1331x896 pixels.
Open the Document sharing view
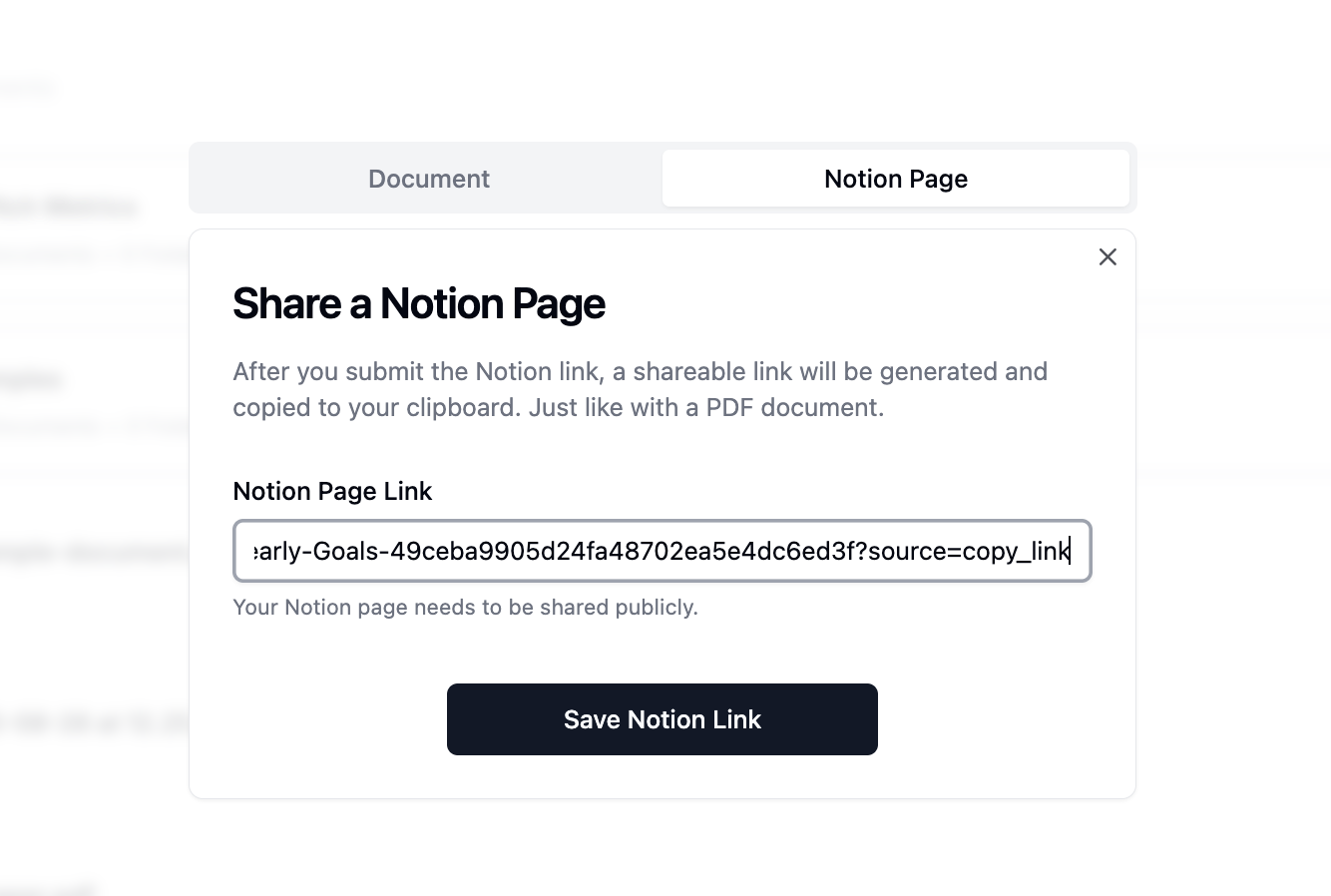(429, 179)
